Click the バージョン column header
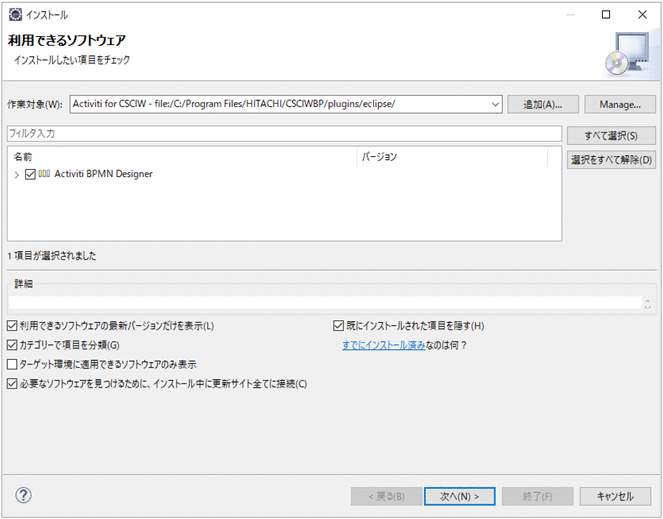Viewport: 663px width, 519px height. (x=452, y=157)
